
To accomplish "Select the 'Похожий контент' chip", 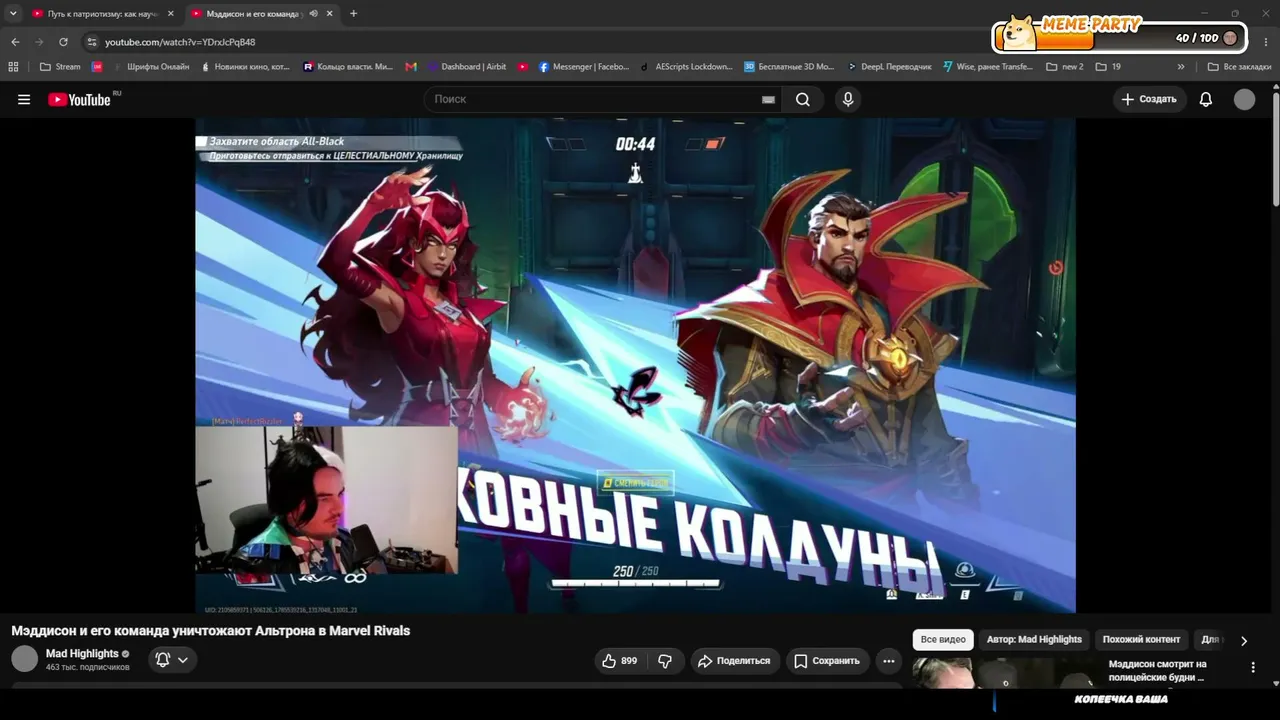I will click(1141, 640).
